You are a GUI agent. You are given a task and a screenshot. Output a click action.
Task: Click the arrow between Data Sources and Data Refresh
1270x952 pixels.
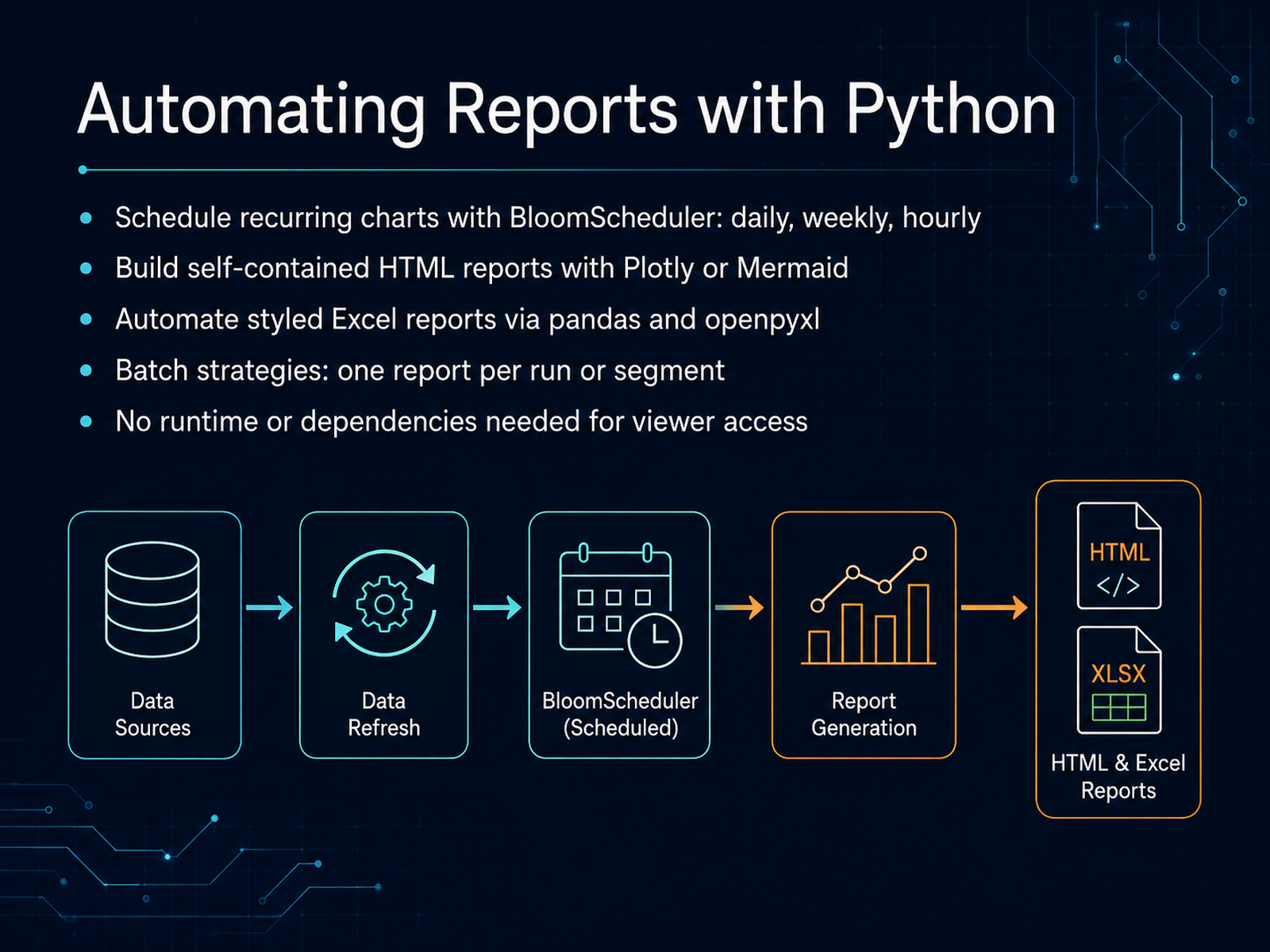coord(270,608)
